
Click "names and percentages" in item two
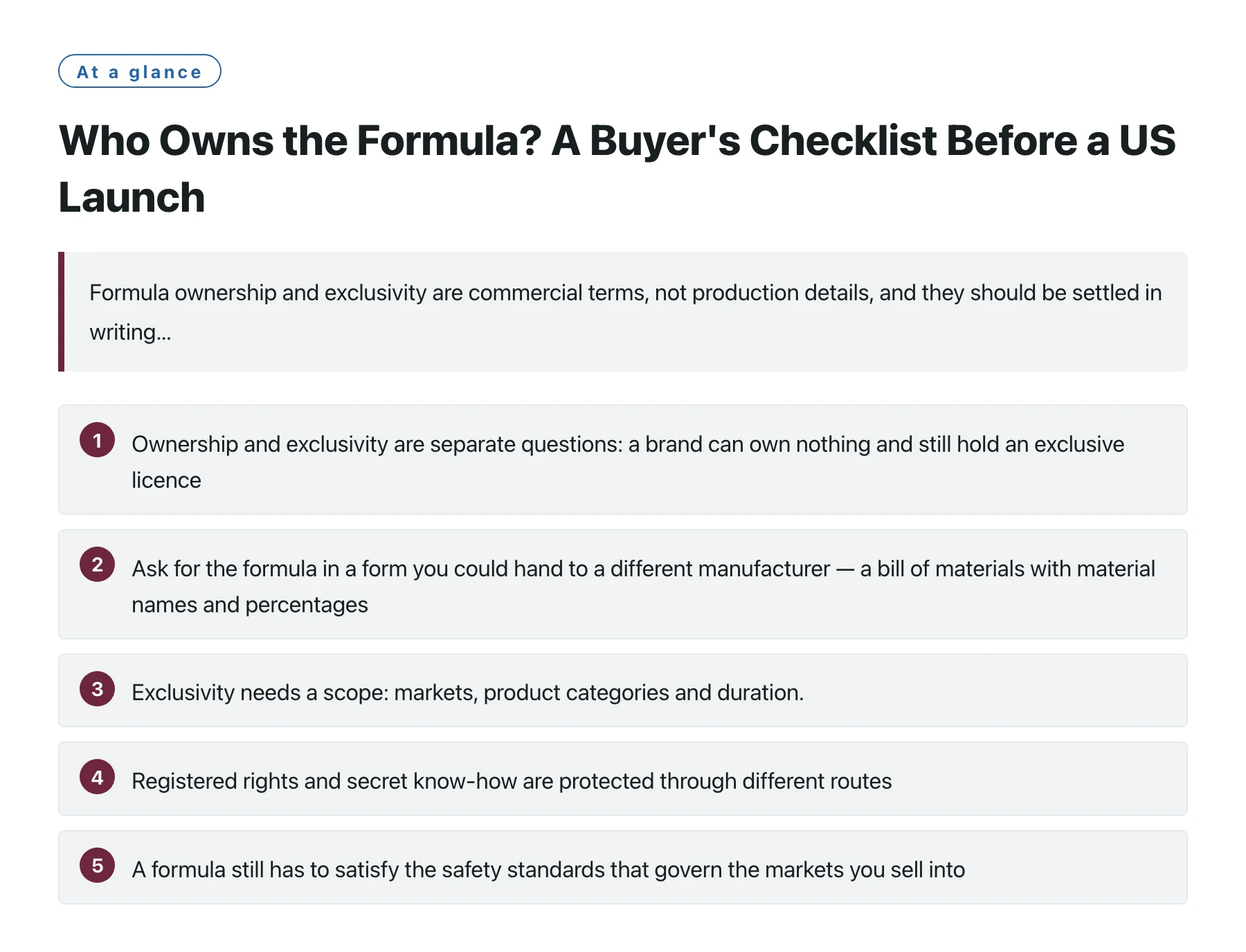[x=250, y=605]
